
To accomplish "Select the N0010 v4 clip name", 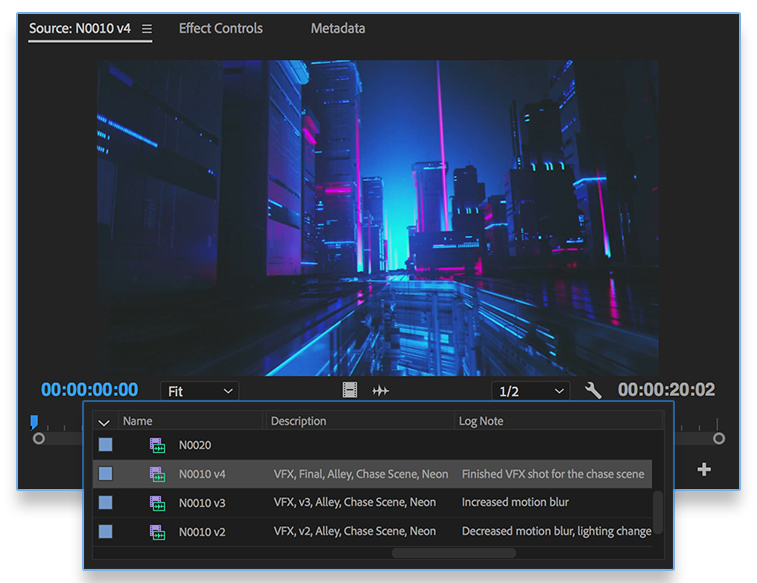I will pyautogui.click(x=202, y=474).
